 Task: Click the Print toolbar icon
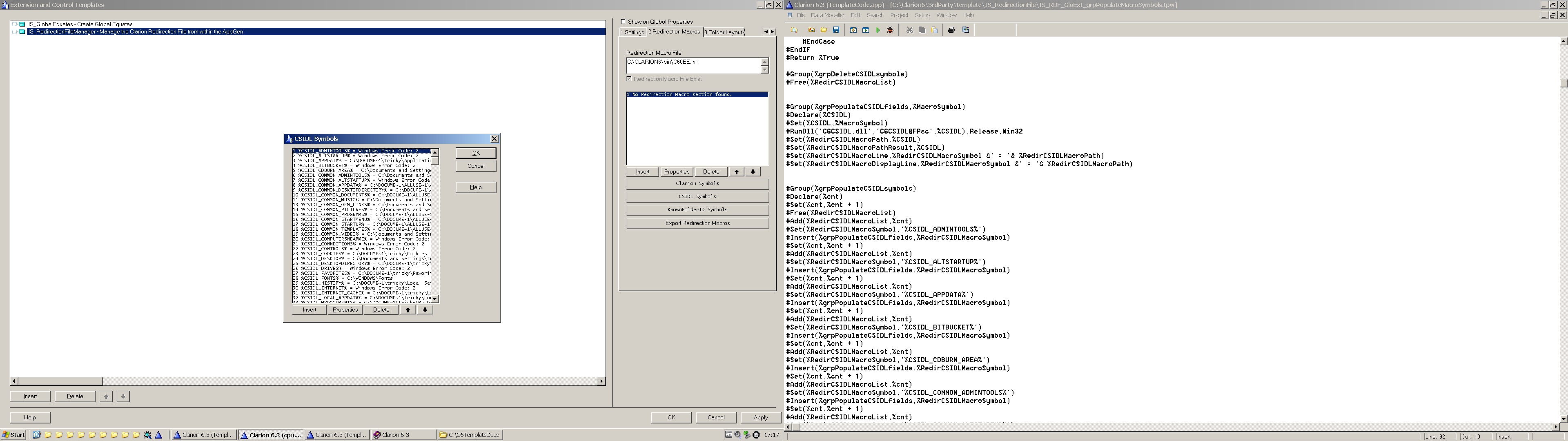(x=951, y=30)
